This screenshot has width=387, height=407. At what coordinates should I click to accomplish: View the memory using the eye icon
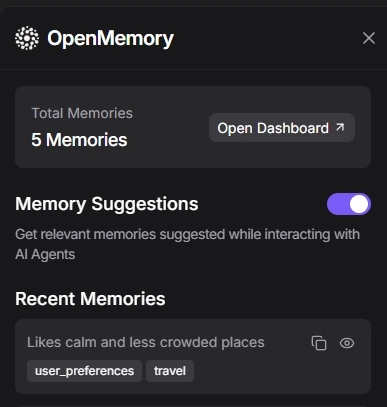[347, 343]
